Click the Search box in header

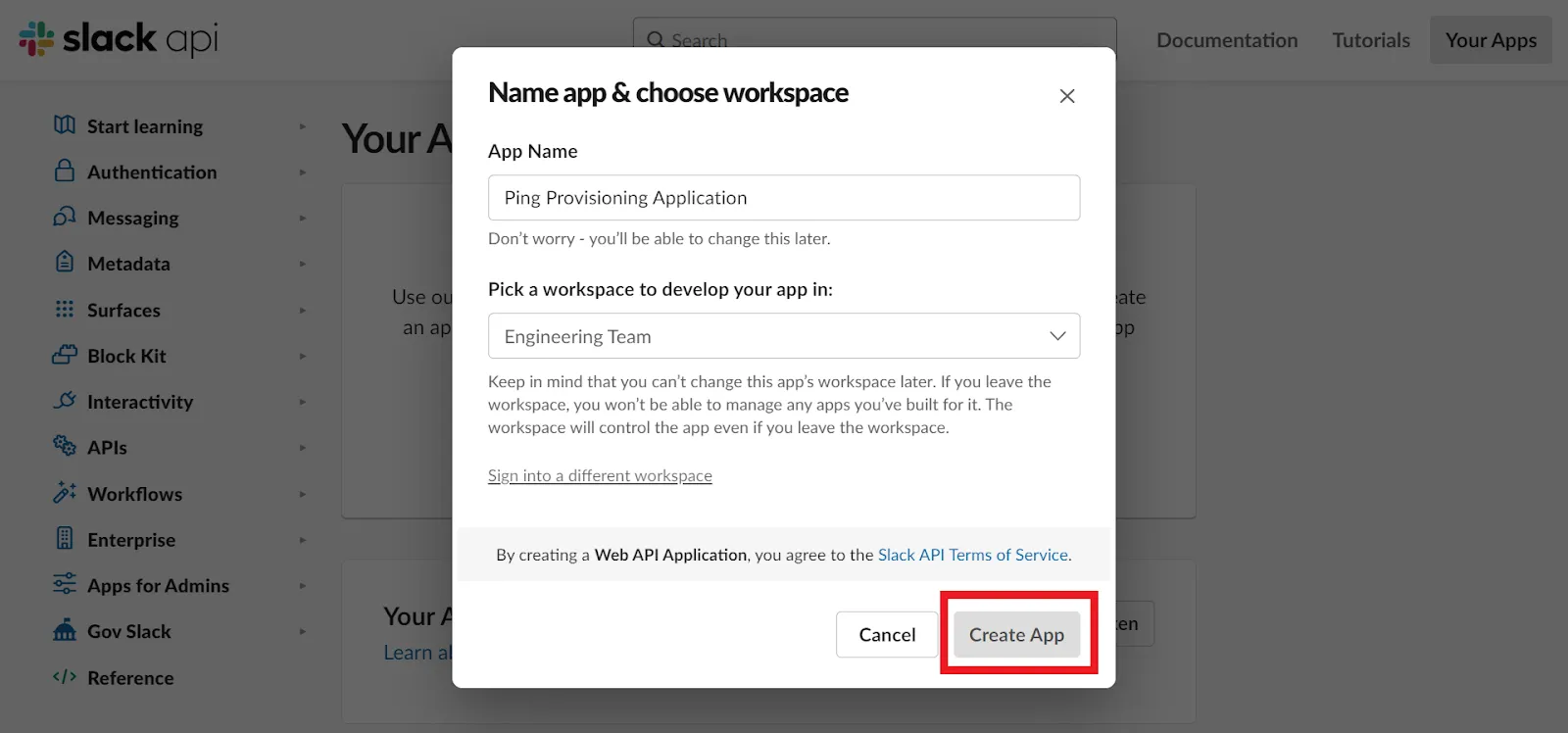click(x=874, y=40)
